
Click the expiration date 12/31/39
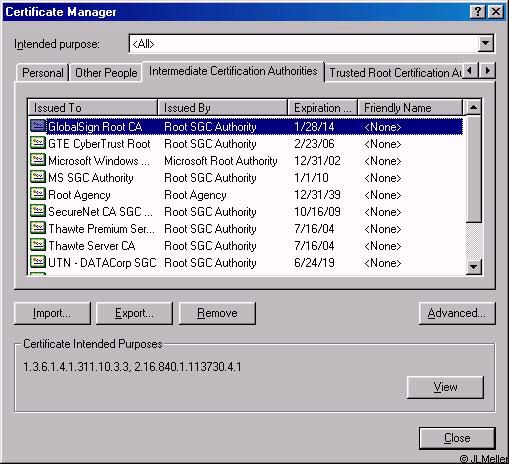pyautogui.click(x=317, y=194)
